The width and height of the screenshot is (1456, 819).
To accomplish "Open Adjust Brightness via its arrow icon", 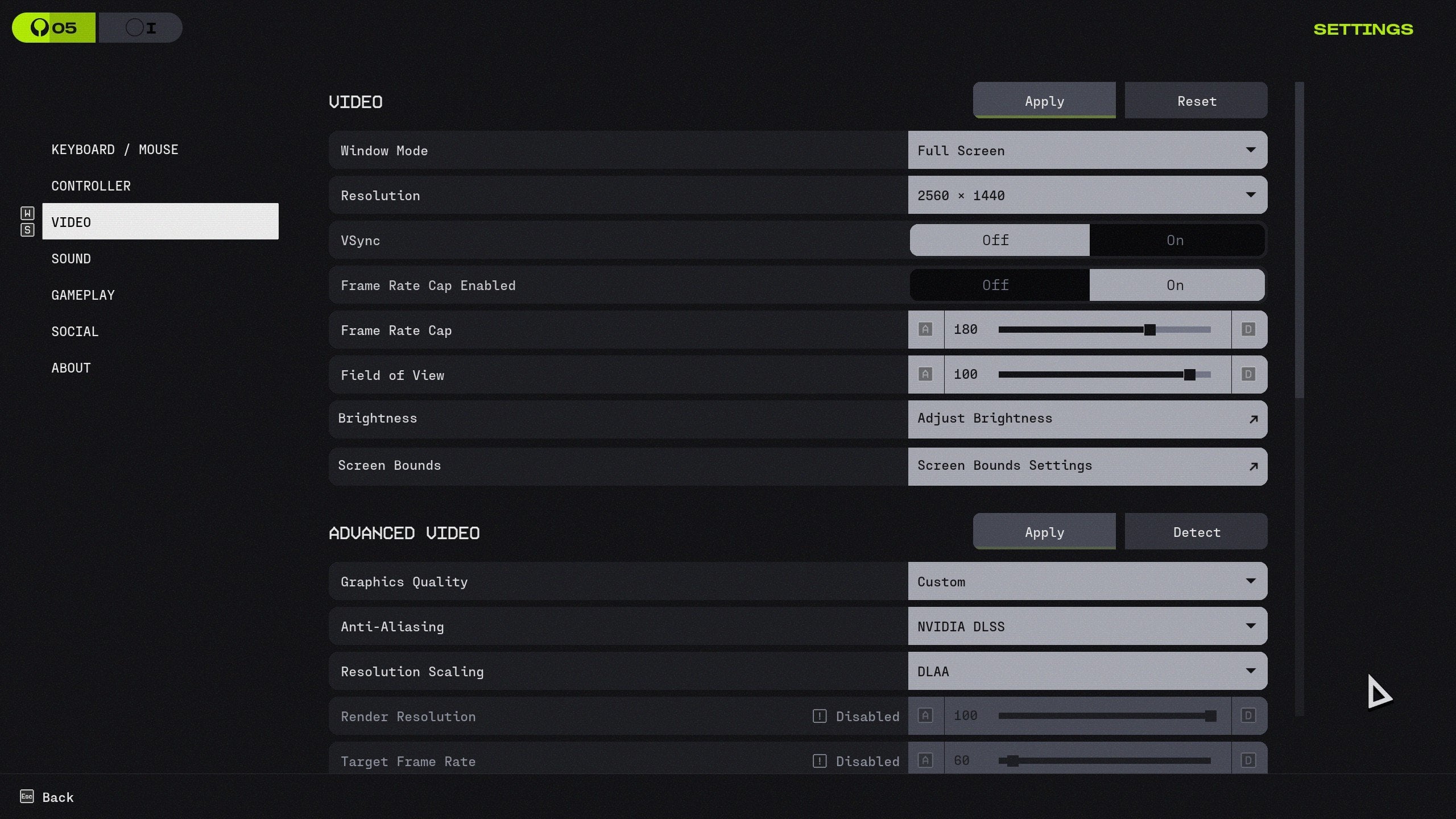I will [x=1253, y=420].
